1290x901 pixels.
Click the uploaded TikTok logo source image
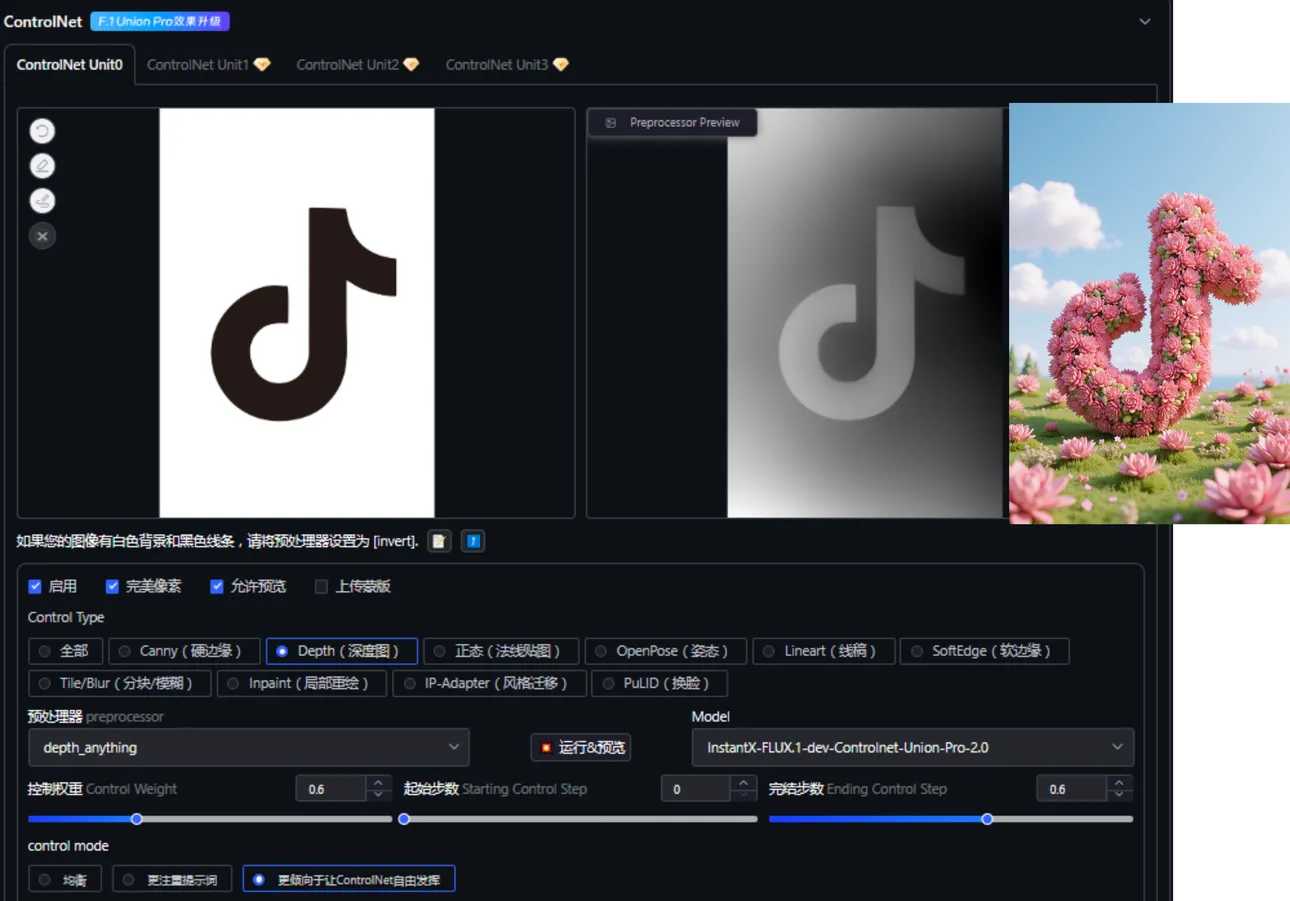297,312
